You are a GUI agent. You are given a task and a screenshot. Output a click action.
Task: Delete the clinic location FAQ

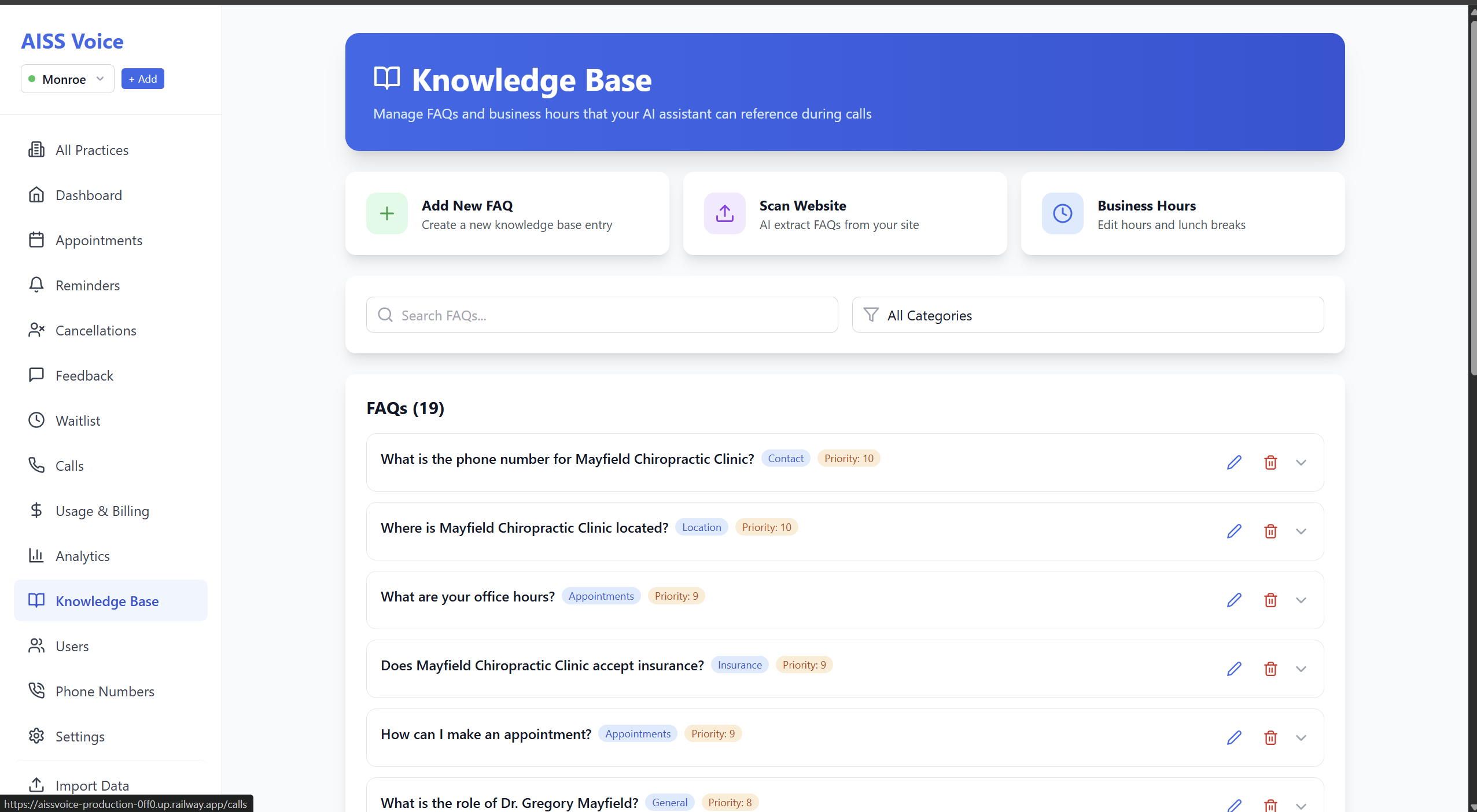click(1270, 531)
